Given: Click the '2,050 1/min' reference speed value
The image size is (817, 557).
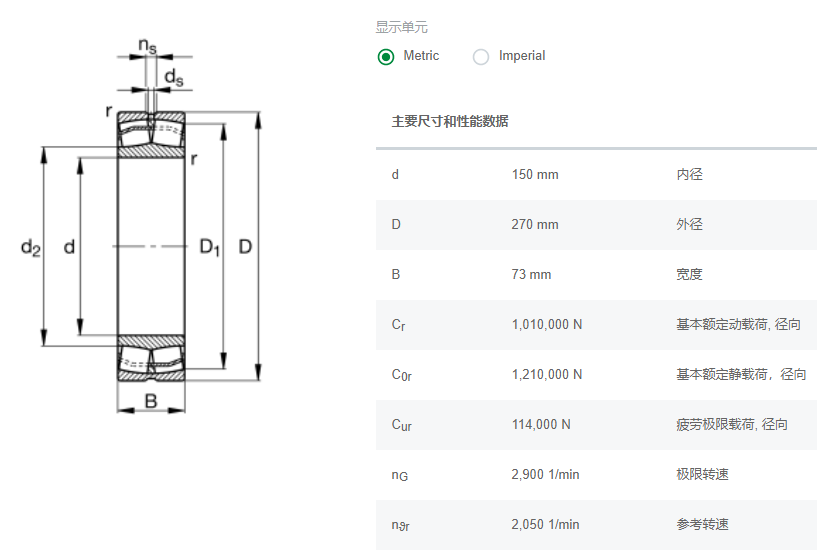Looking at the screenshot, I should coord(546,525).
